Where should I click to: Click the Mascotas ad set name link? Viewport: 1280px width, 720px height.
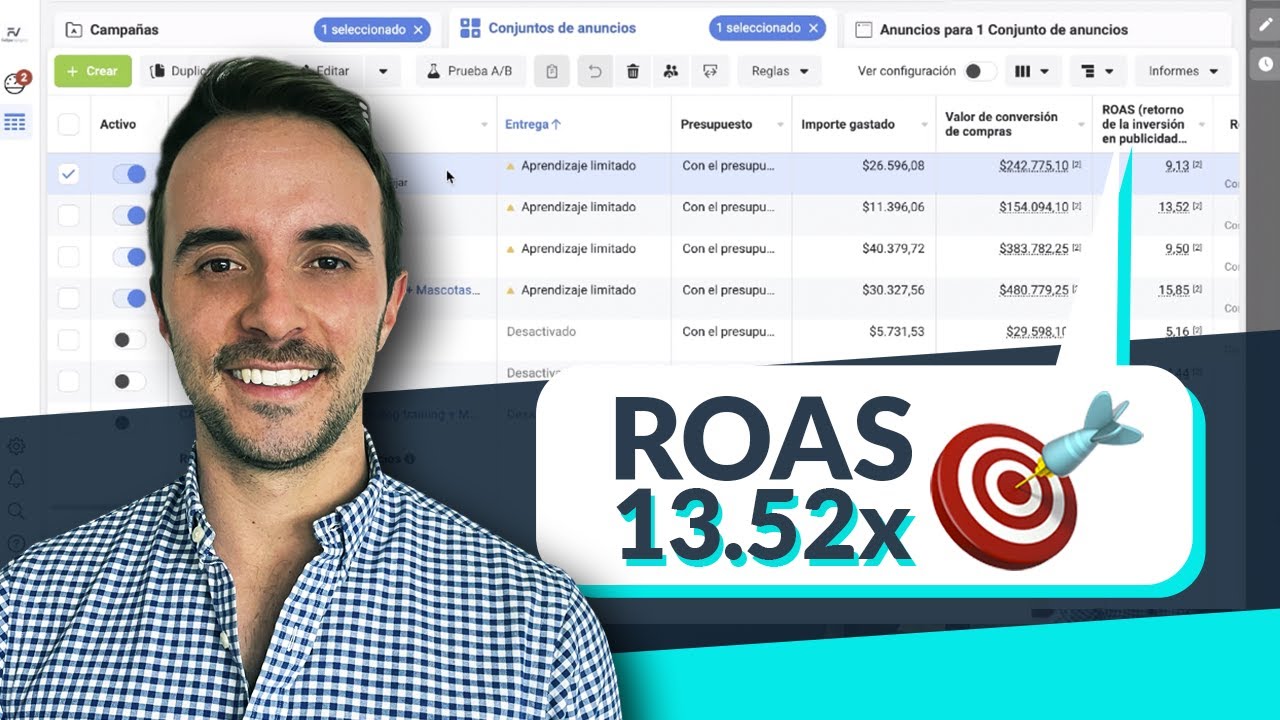[445, 291]
